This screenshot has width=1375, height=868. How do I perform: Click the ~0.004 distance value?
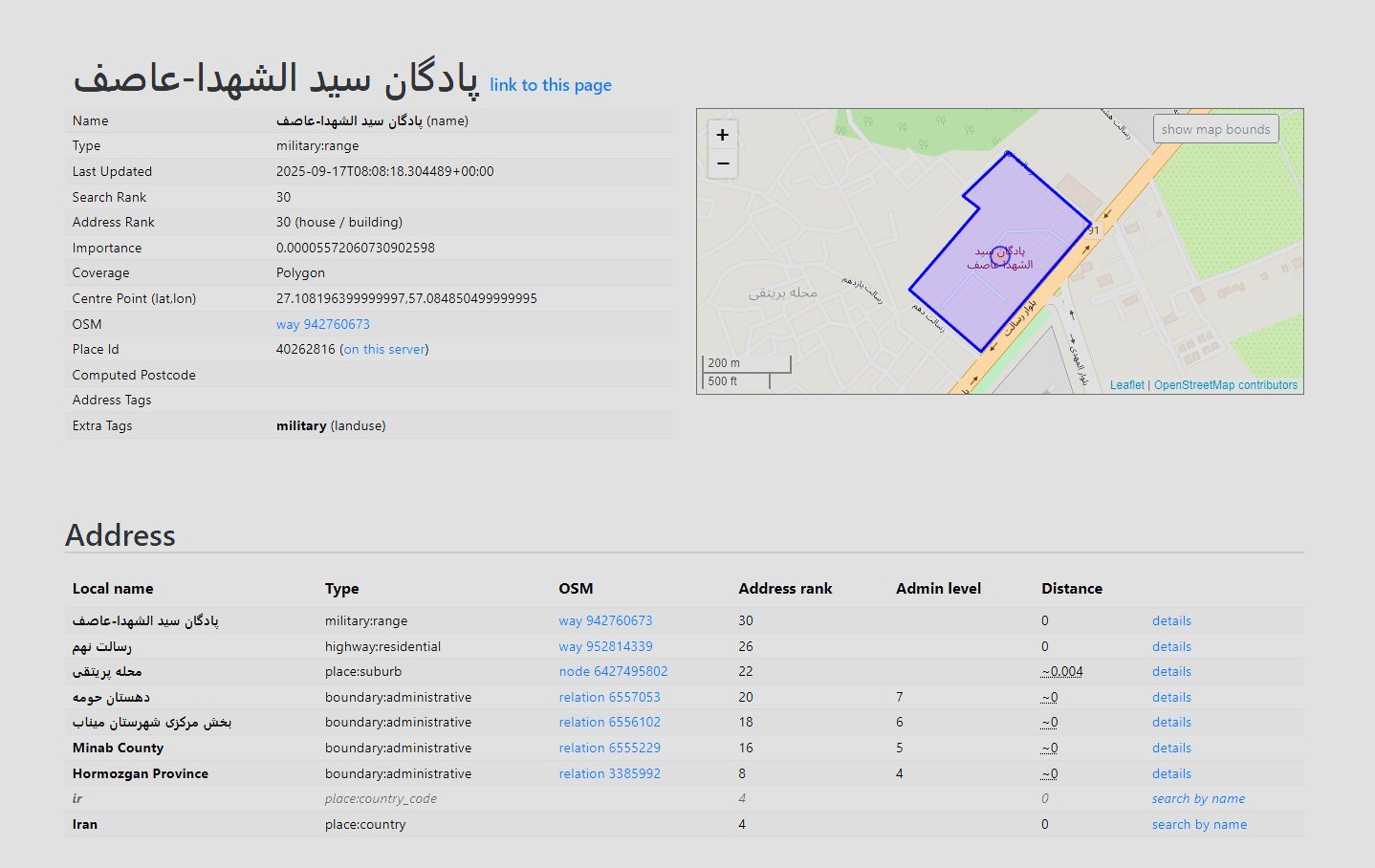pyautogui.click(x=1062, y=671)
